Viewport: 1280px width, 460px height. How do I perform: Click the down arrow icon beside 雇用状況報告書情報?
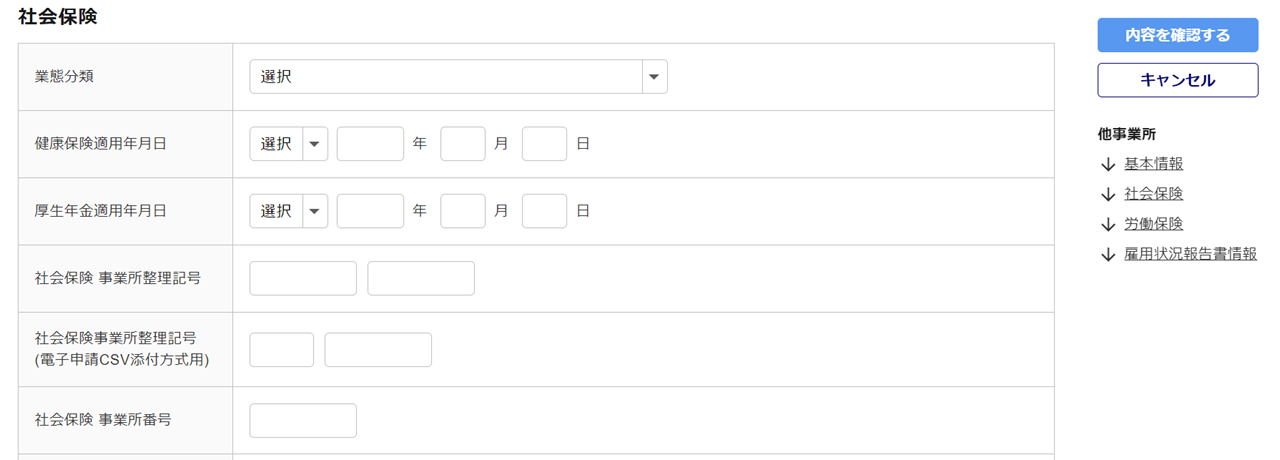[x=1107, y=255]
